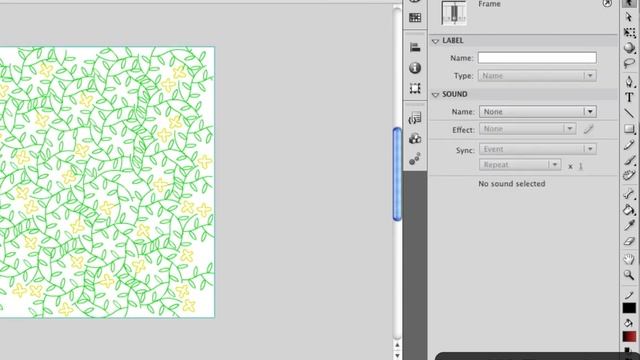
Task: Click the label Name input field
Action: 537,58
